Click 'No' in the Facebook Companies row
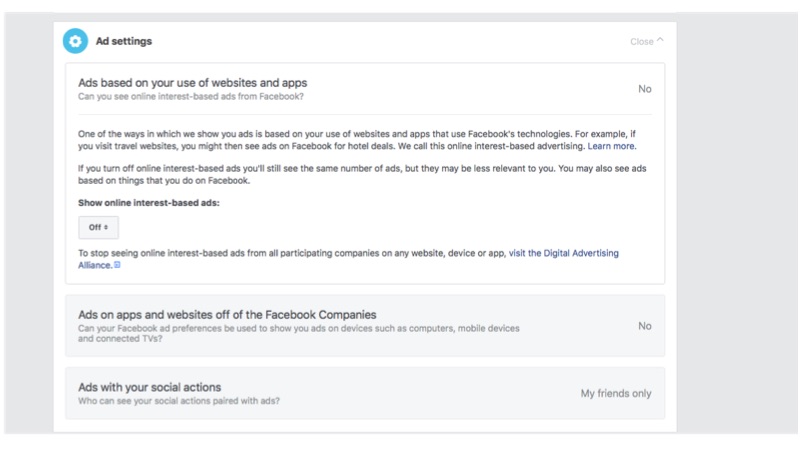This screenshot has height=449, width=801. pos(644,326)
